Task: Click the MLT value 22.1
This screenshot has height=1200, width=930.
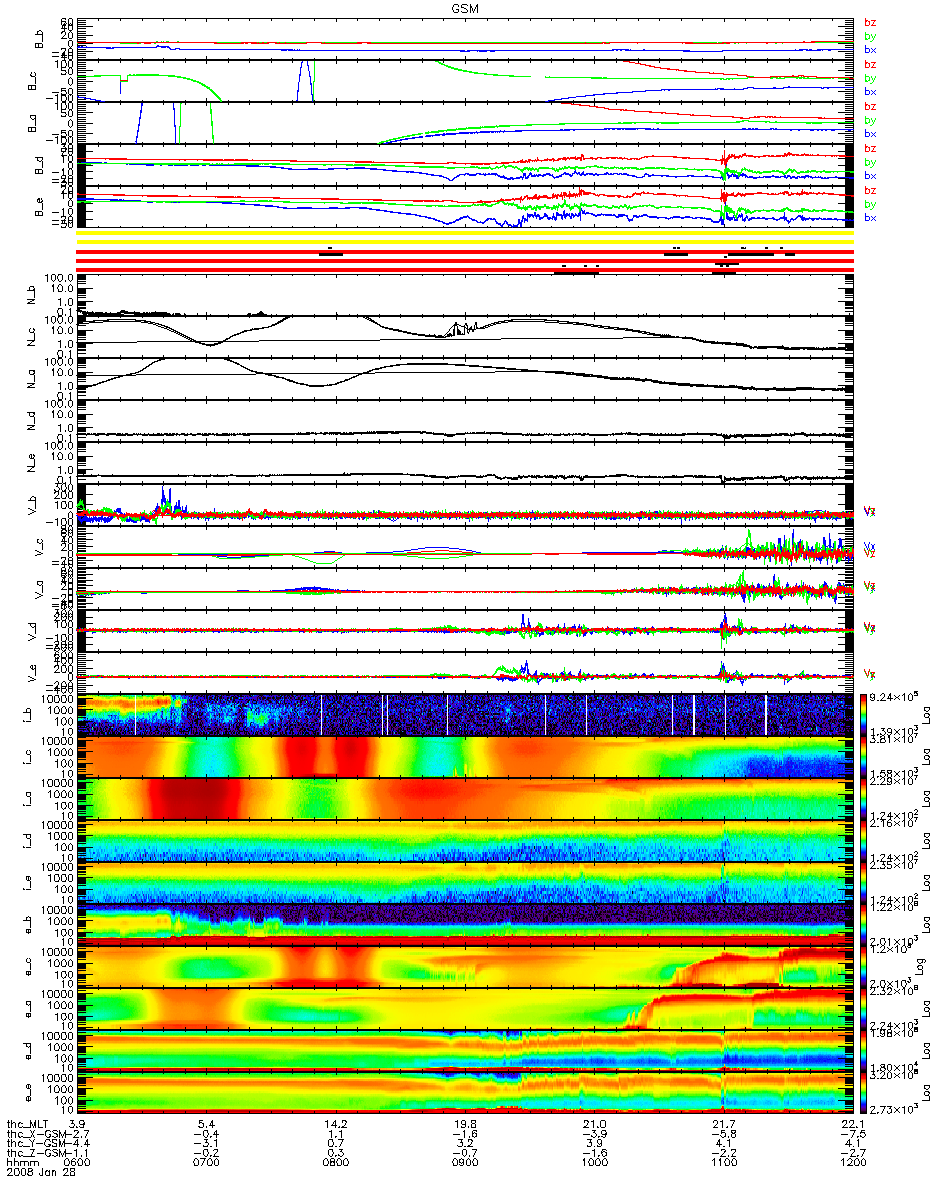Action: [852, 1125]
